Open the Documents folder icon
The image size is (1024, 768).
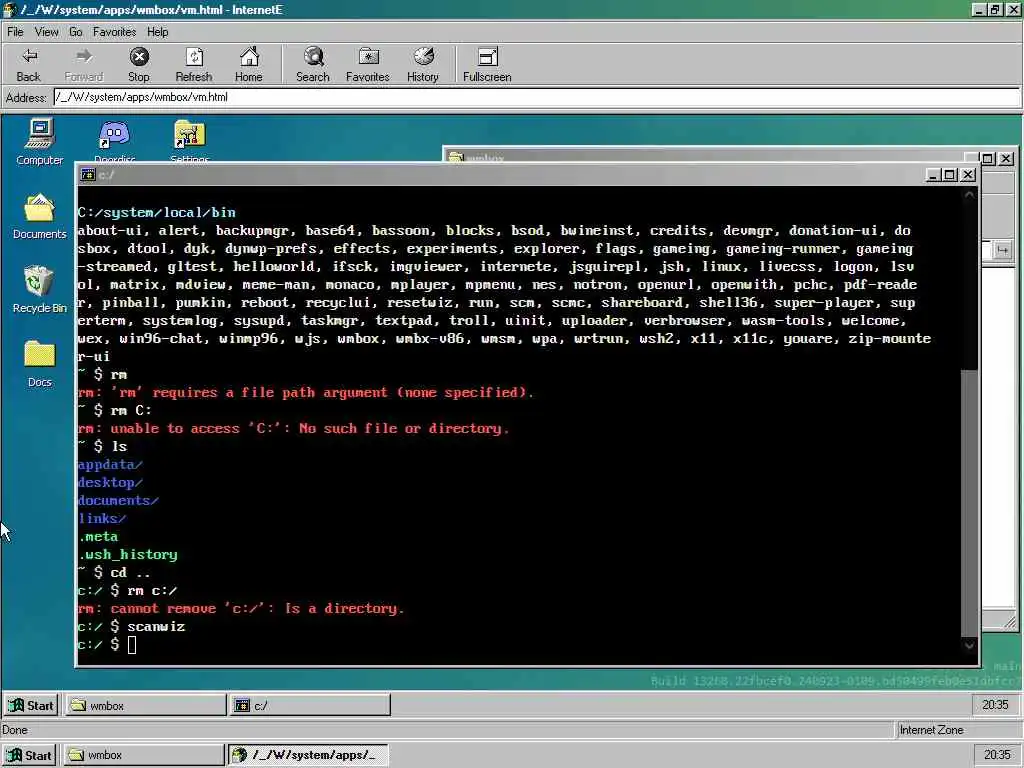[40, 216]
